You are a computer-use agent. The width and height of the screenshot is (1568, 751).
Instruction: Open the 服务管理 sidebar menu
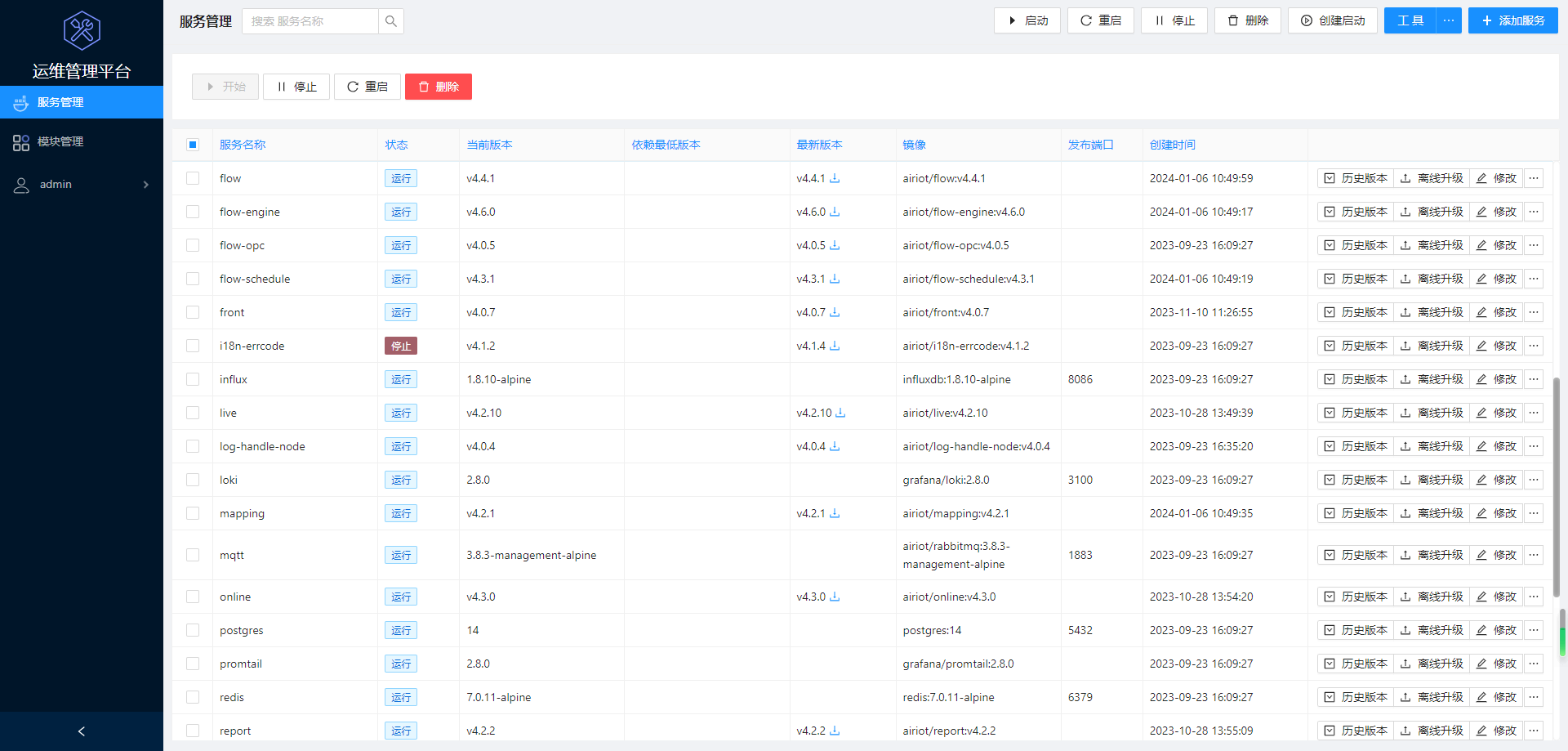[x=82, y=102]
